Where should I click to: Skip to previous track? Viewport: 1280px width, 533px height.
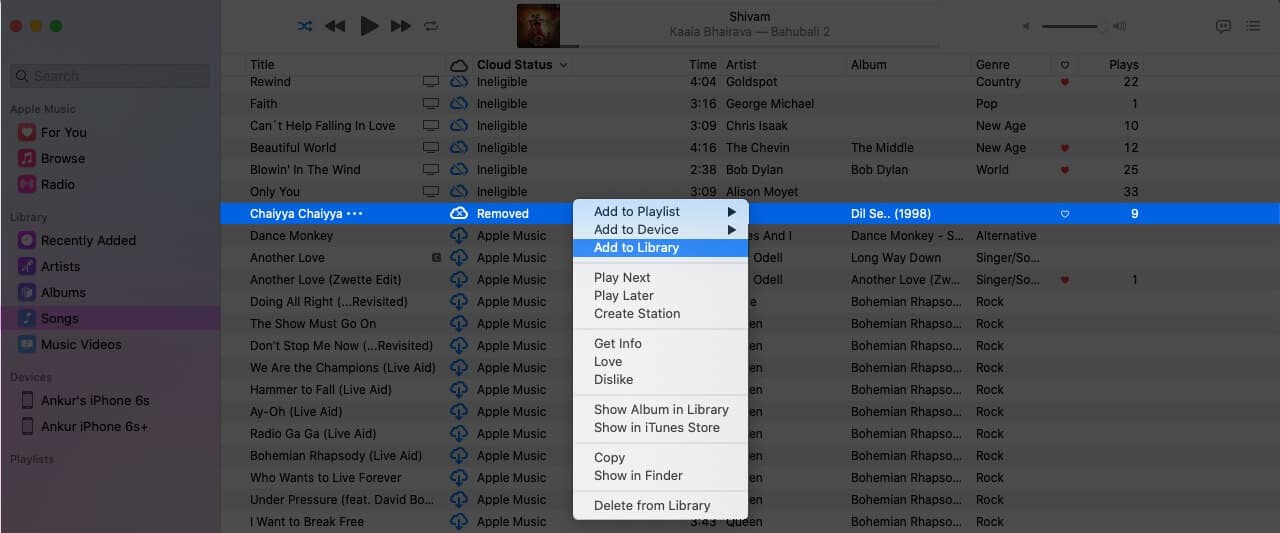pos(335,26)
